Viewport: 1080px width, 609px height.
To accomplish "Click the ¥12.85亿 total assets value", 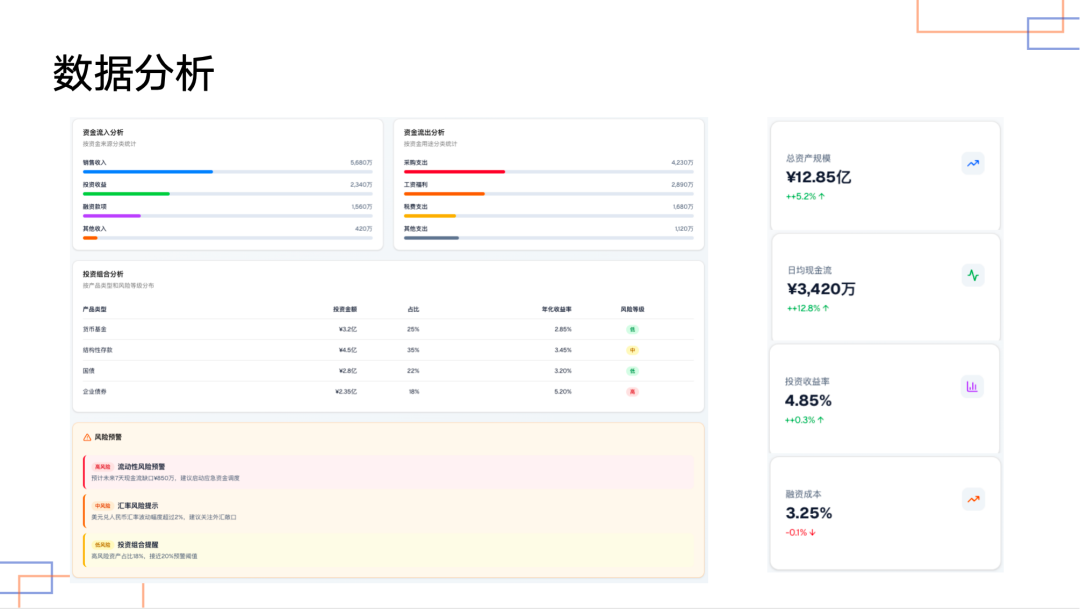I will pos(818,177).
